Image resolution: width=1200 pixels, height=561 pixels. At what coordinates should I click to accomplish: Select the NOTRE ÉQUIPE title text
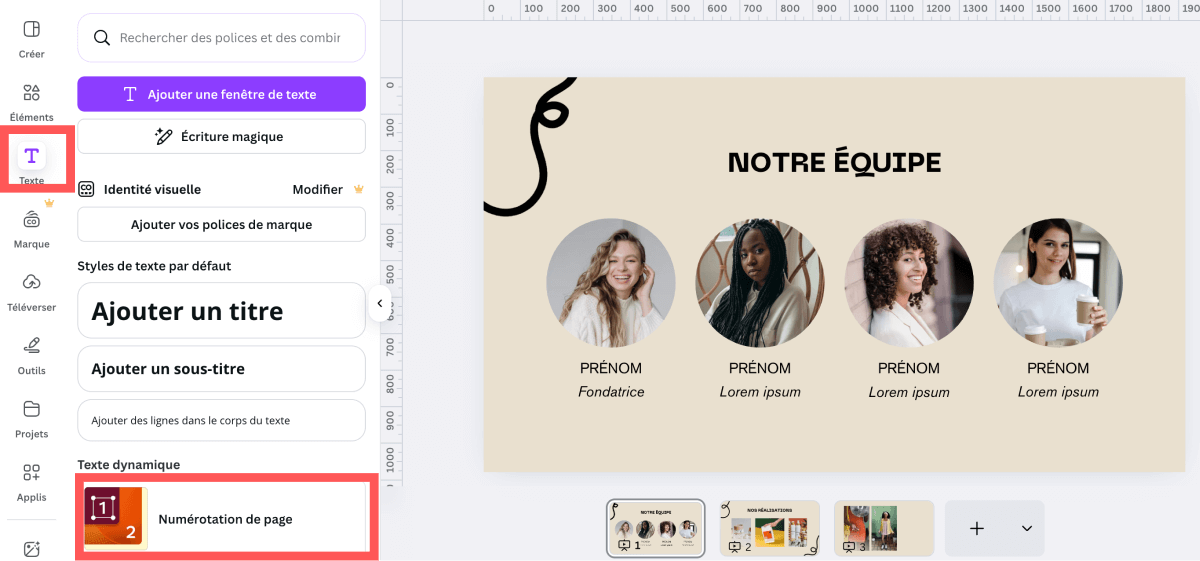(x=834, y=162)
